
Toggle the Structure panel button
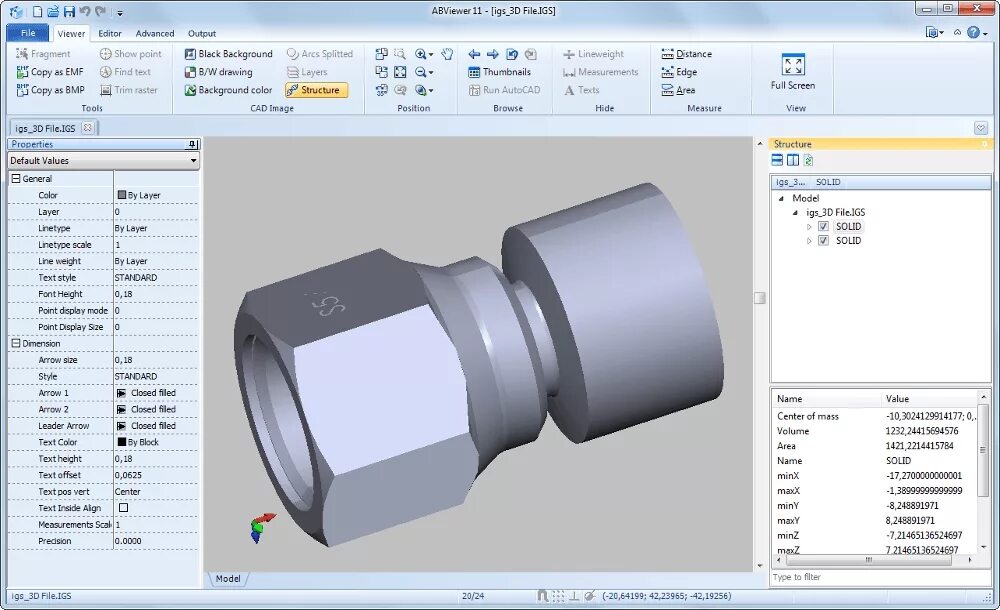tap(316, 90)
